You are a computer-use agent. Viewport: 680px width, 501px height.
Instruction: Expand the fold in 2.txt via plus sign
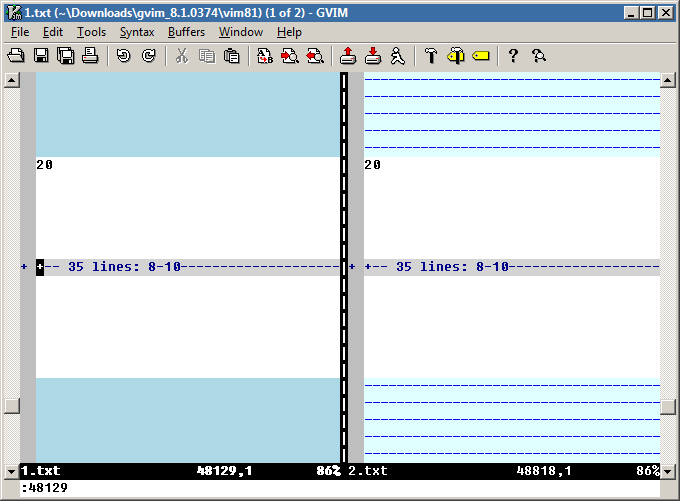[x=352, y=267]
